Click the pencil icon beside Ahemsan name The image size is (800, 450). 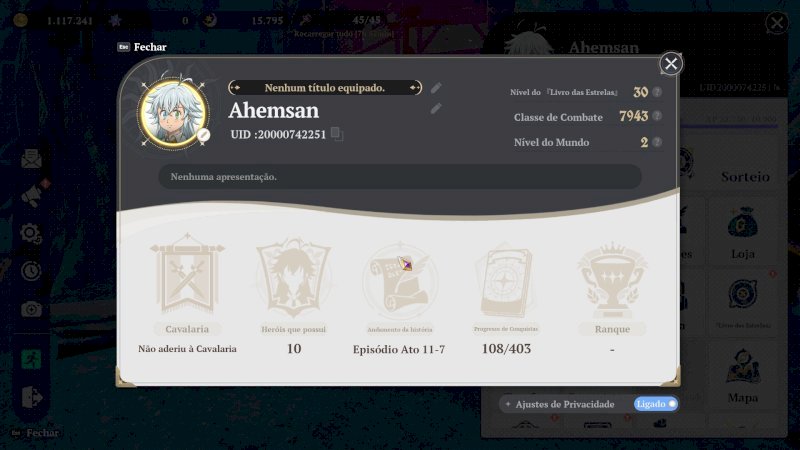[436, 108]
